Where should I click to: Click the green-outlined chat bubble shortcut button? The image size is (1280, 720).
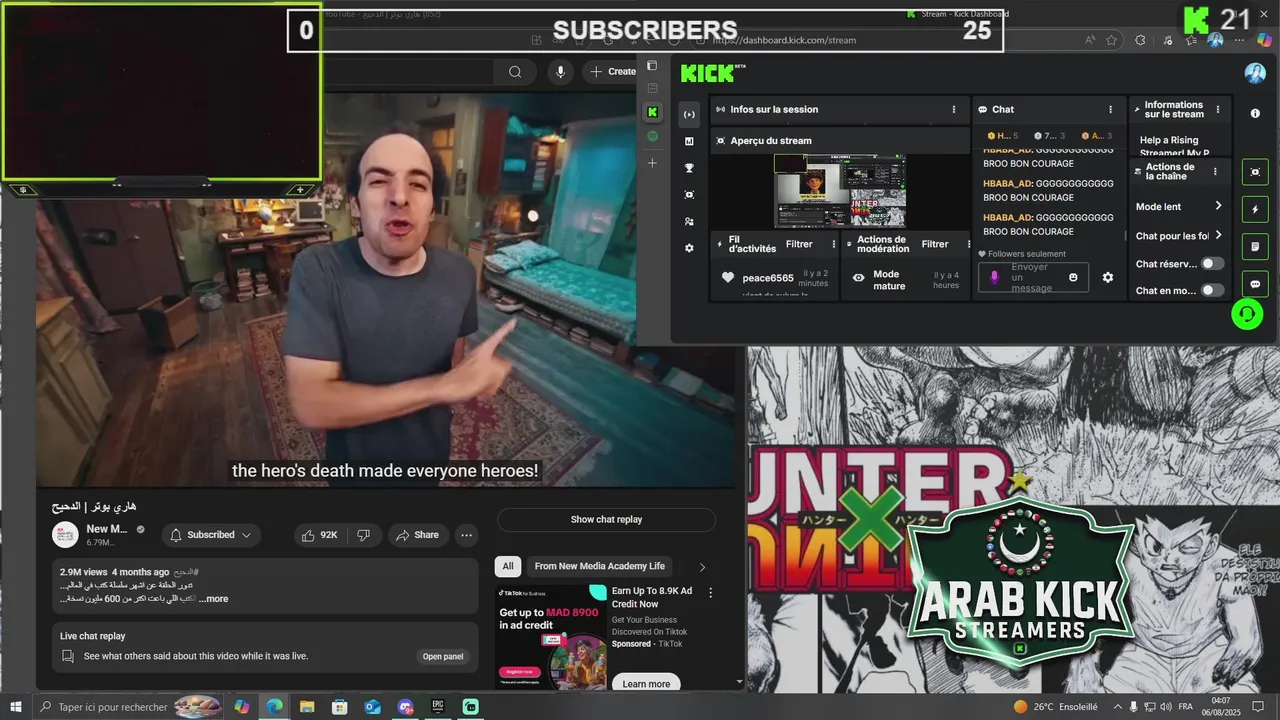pos(1255,284)
